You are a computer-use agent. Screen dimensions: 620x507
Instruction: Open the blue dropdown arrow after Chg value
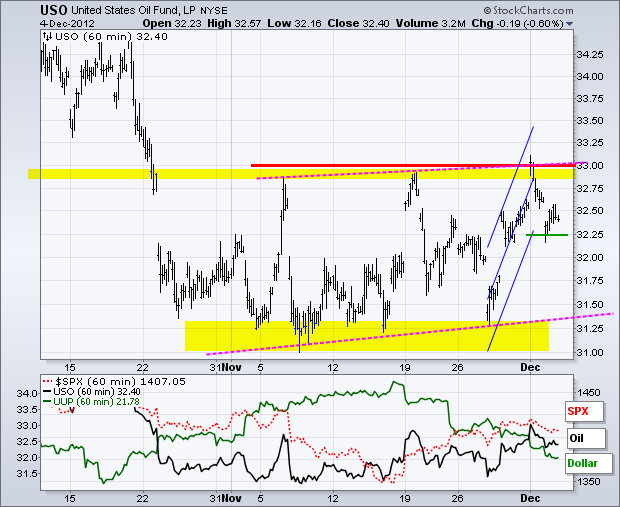click(569, 24)
